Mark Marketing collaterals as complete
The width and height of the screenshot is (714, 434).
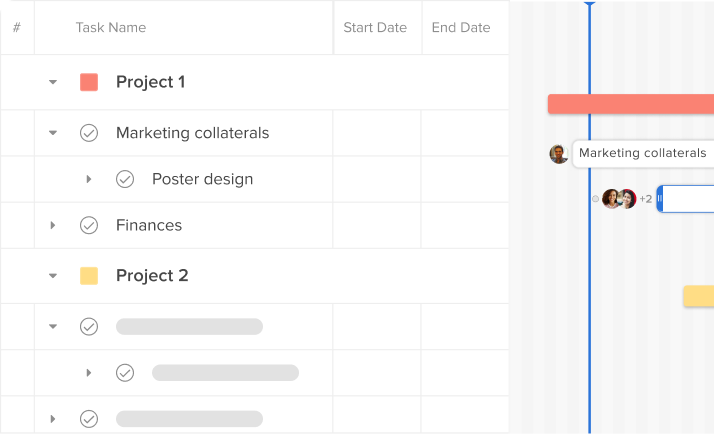point(89,133)
